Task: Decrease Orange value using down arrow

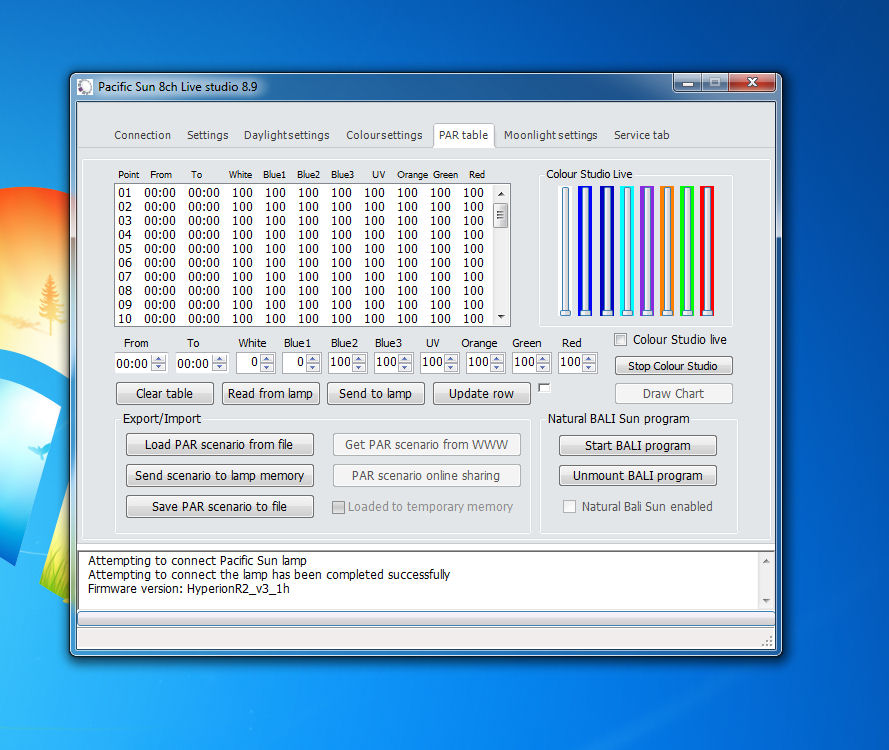Action: 497,367
